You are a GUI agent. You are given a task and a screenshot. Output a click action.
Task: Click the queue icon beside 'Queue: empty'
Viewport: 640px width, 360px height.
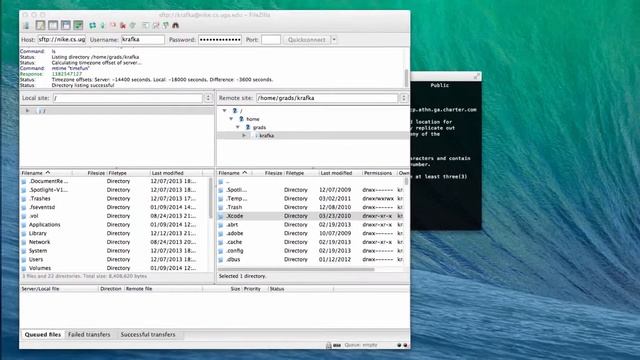click(337, 345)
